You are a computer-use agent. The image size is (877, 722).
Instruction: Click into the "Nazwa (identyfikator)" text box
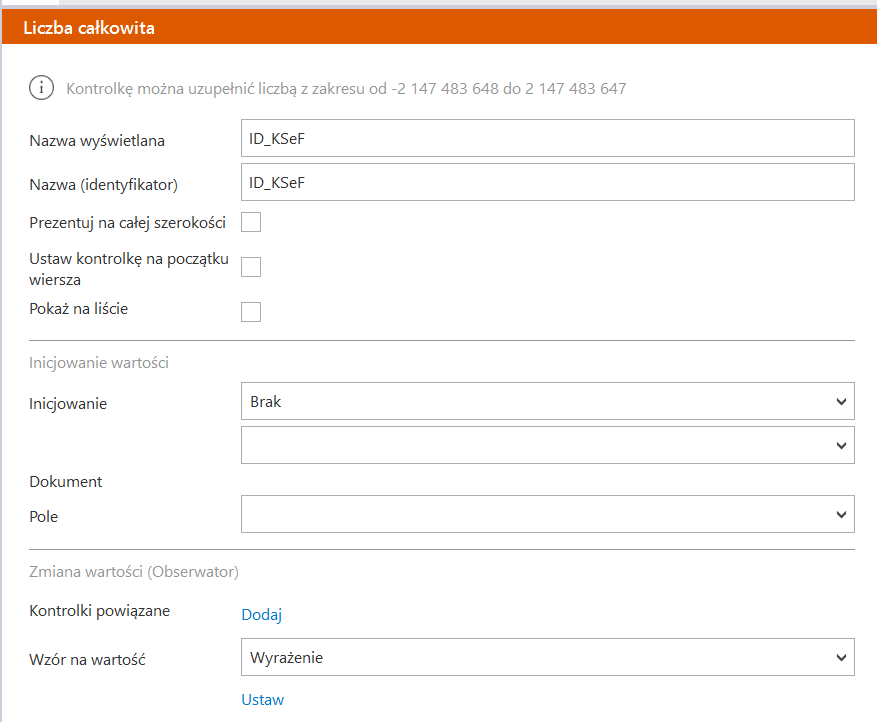tap(547, 183)
